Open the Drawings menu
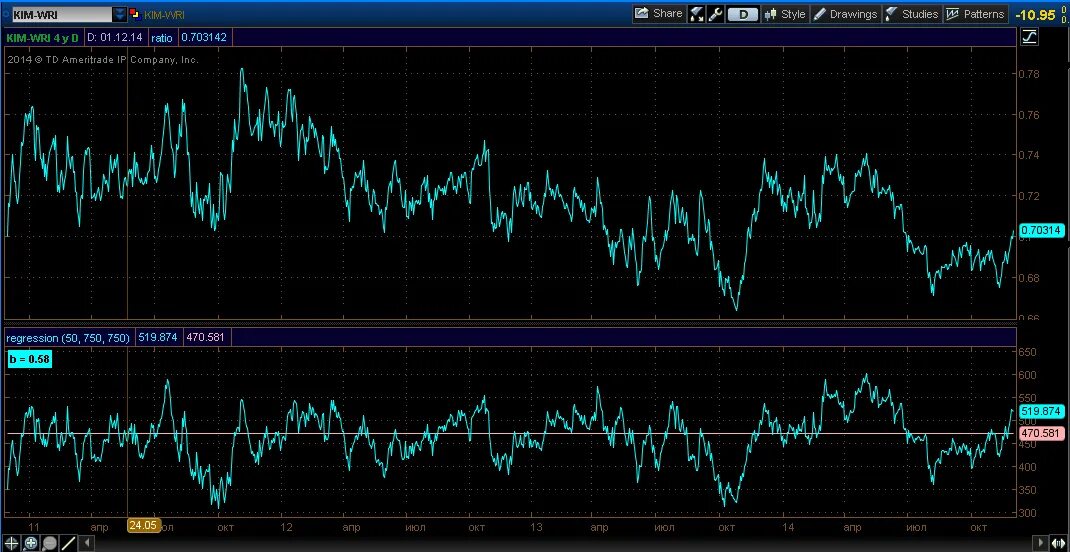Viewport: 1070px width, 552px height. coord(845,14)
